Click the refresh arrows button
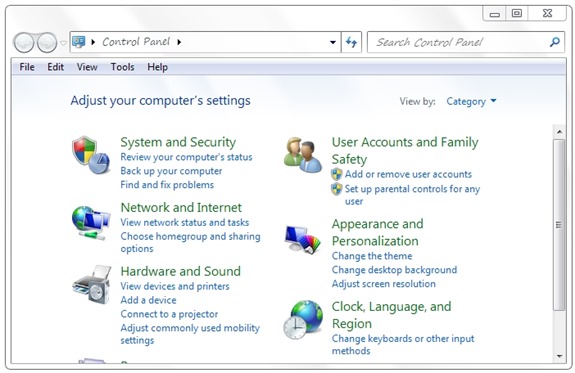 [351, 42]
